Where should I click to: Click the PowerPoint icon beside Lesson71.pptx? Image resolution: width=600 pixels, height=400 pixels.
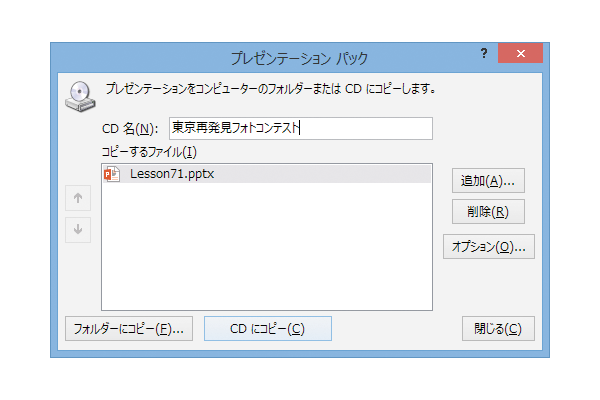112,174
